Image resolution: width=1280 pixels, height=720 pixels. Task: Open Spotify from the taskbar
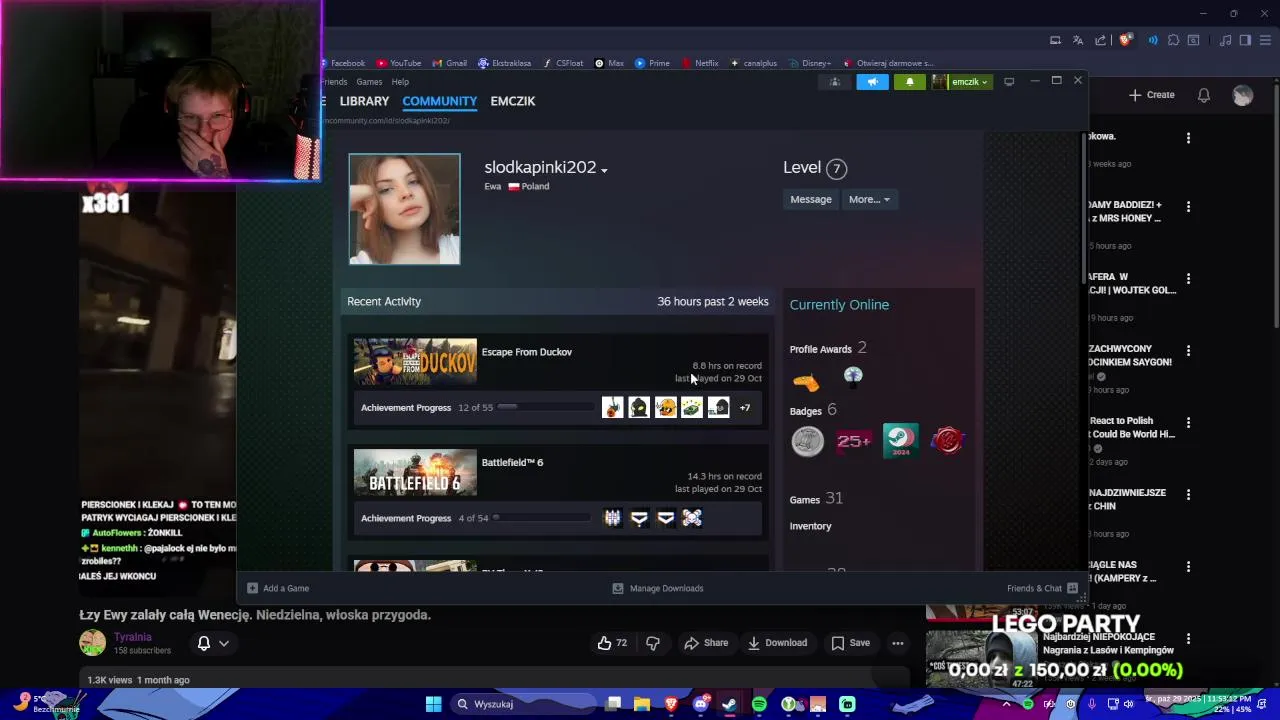point(759,704)
